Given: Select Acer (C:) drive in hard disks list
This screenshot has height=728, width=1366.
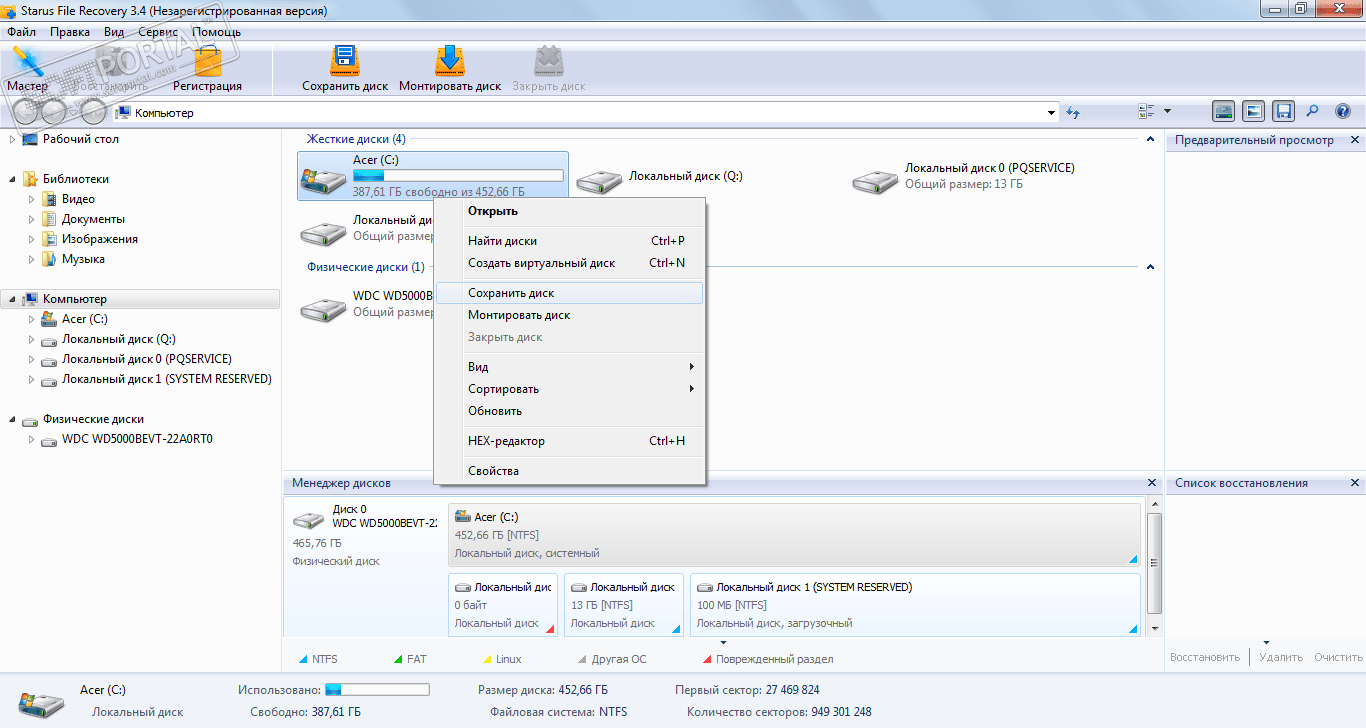Looking at the screenshot, I should pyautogui.click(x=433, y=177).
